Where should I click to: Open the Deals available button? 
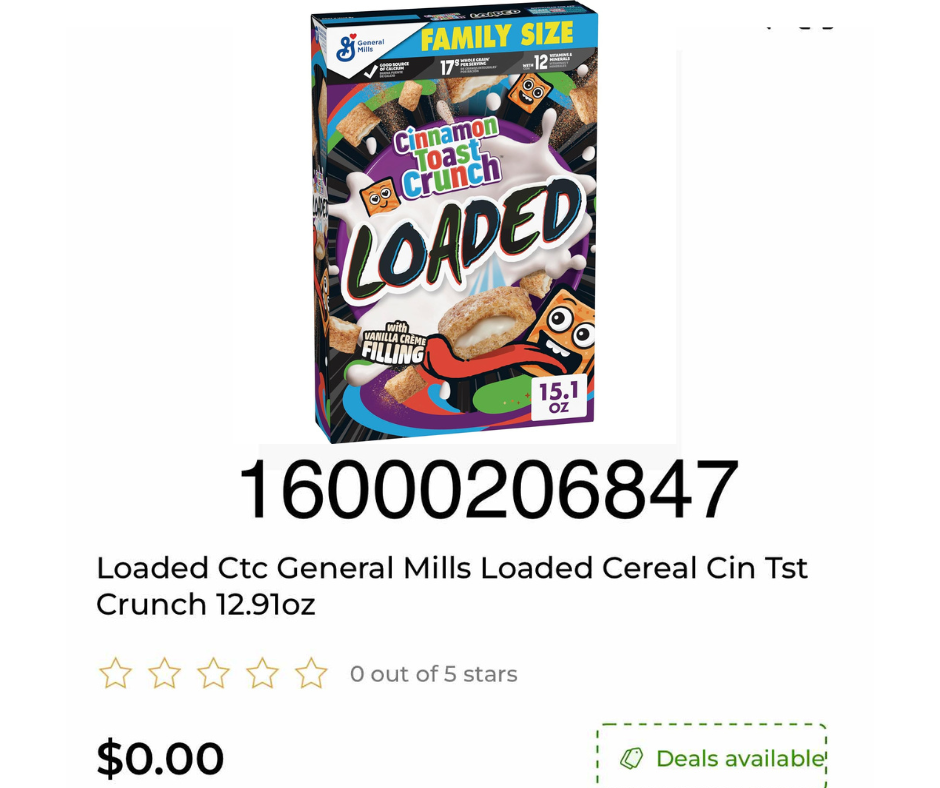click(712, 758)
